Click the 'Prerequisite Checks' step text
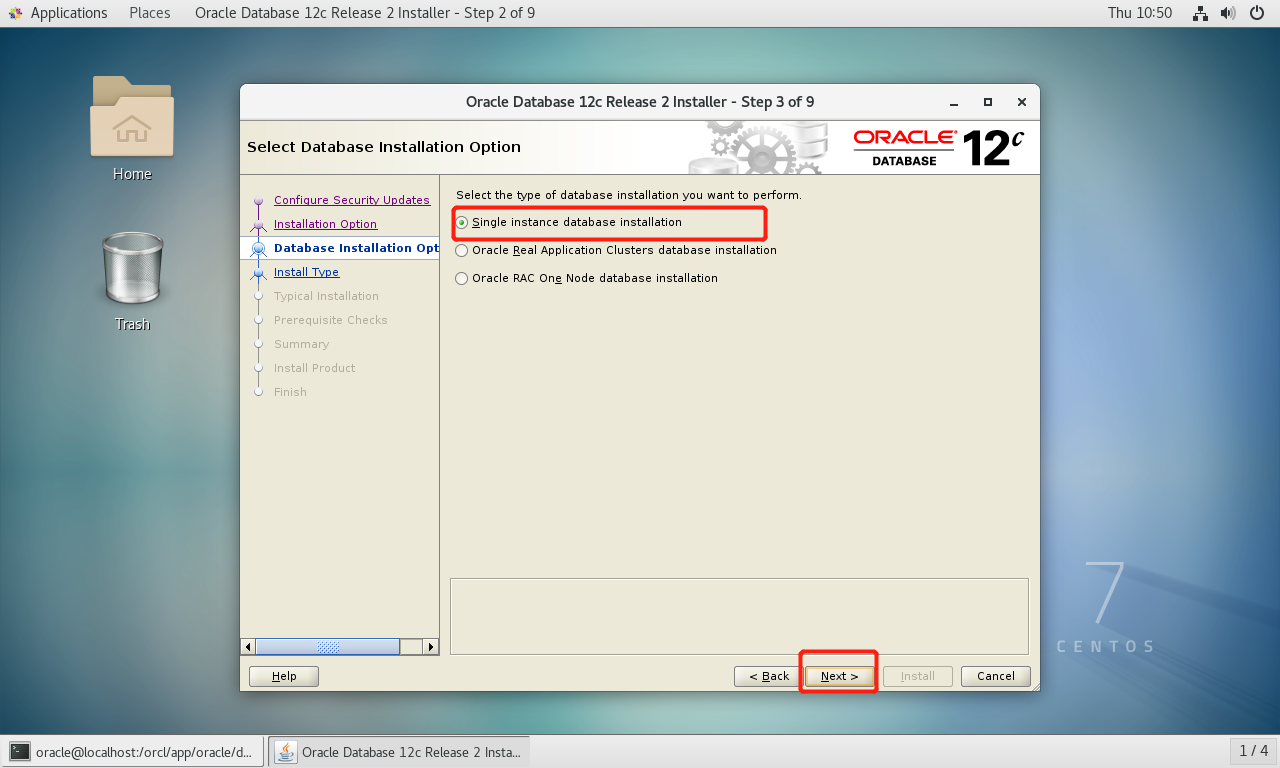This screenshot has height=768, width=1280. (x=331, y=320)
